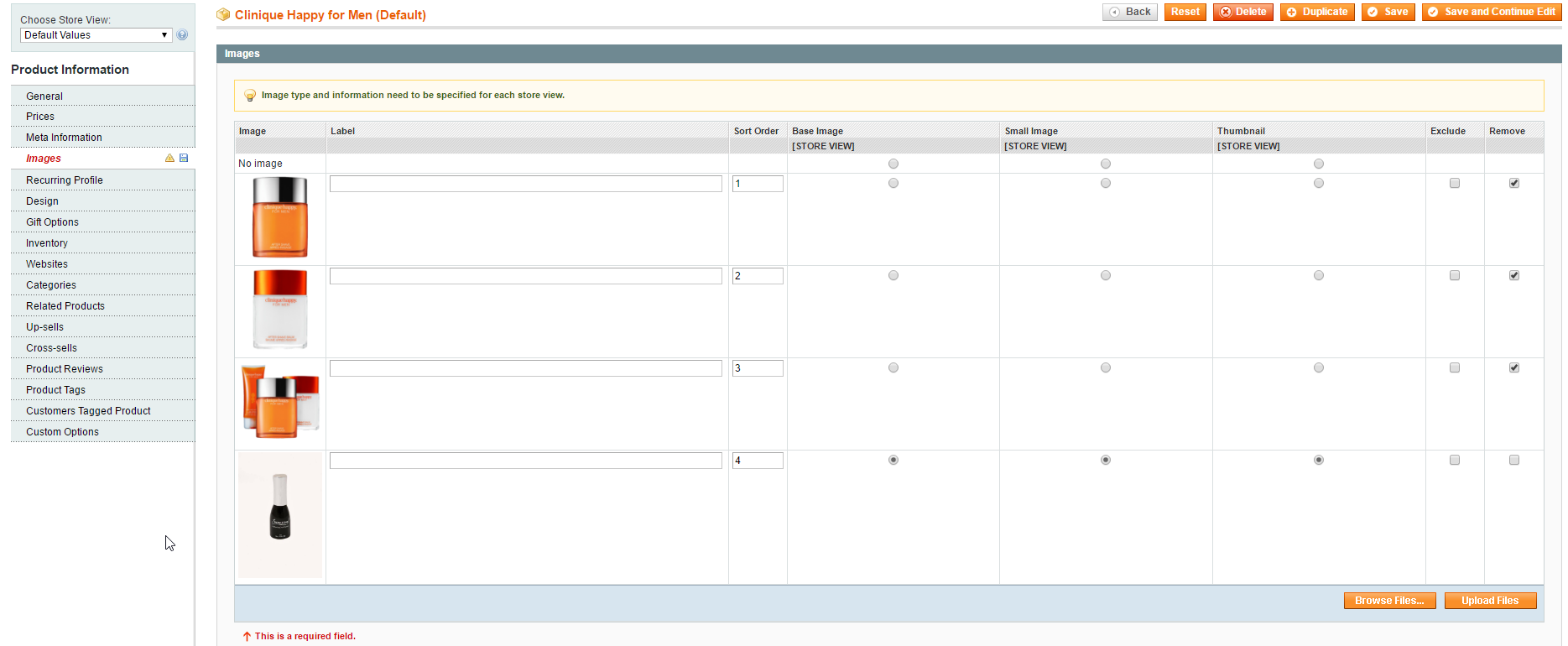The width and height of the screenshot is (1568, 646).
Task: Open Customers Tagged Product tab
Action: 103,411
